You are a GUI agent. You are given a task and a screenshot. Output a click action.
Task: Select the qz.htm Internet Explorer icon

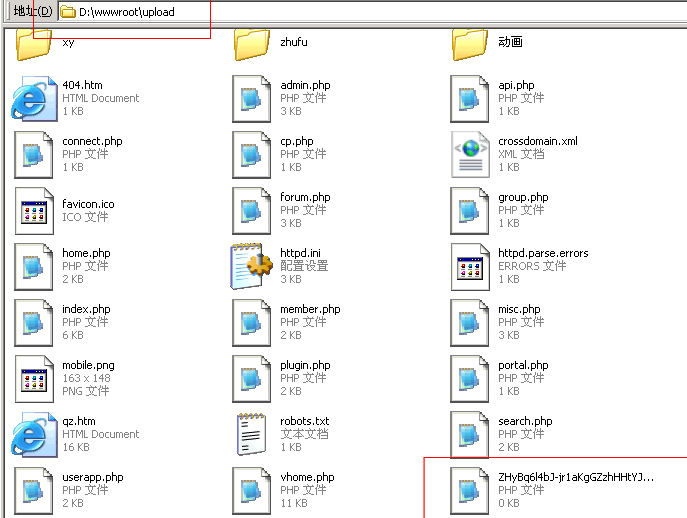point(34,434)
